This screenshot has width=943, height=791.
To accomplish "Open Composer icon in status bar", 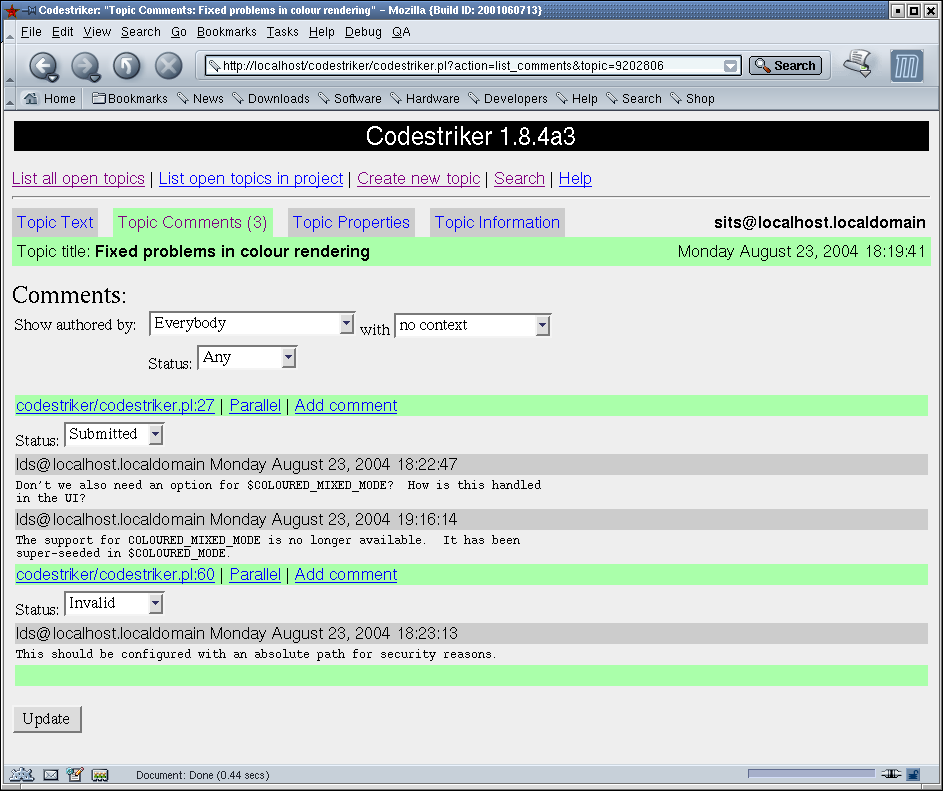I will (75, 775).
